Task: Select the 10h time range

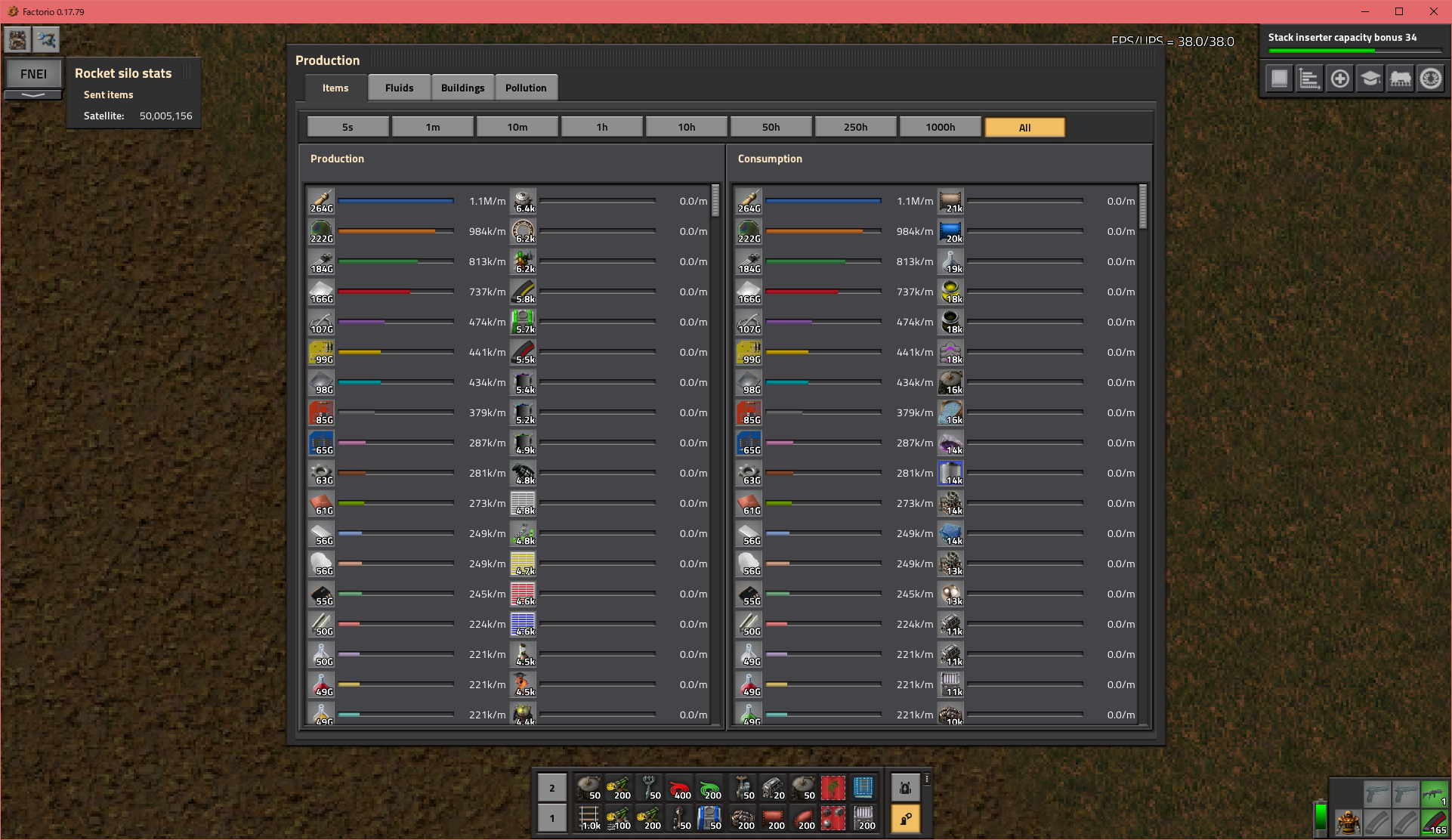Action: pyautogui.click(x=687, y=127)
